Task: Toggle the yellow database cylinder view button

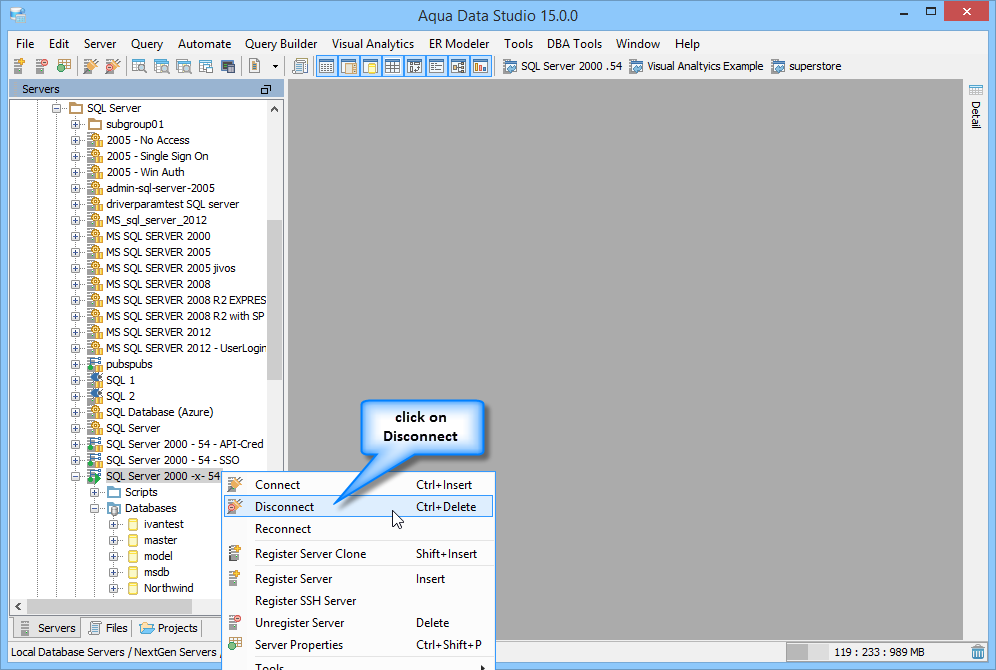Action: (370, 65)
